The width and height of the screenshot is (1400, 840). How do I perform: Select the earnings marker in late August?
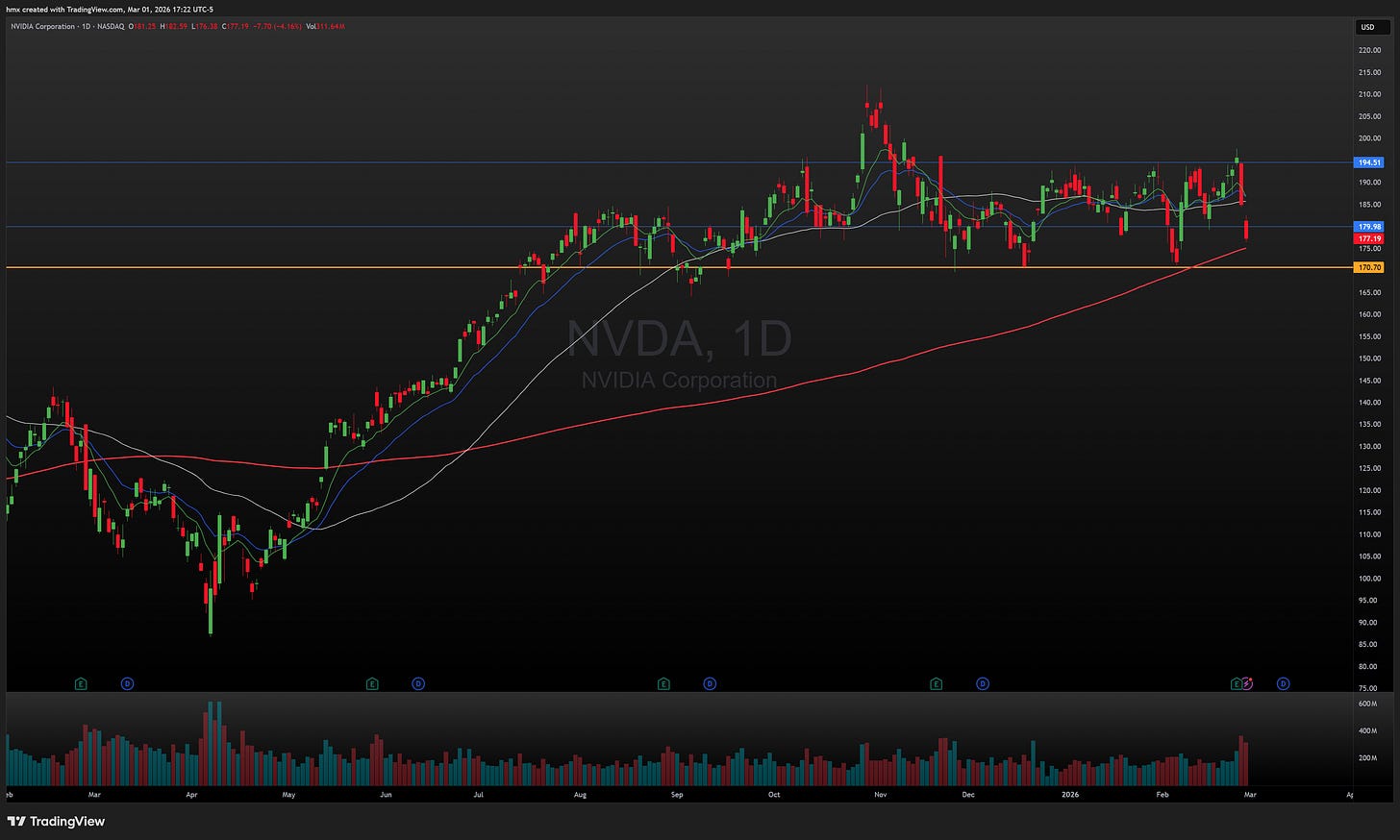point(663,684)
